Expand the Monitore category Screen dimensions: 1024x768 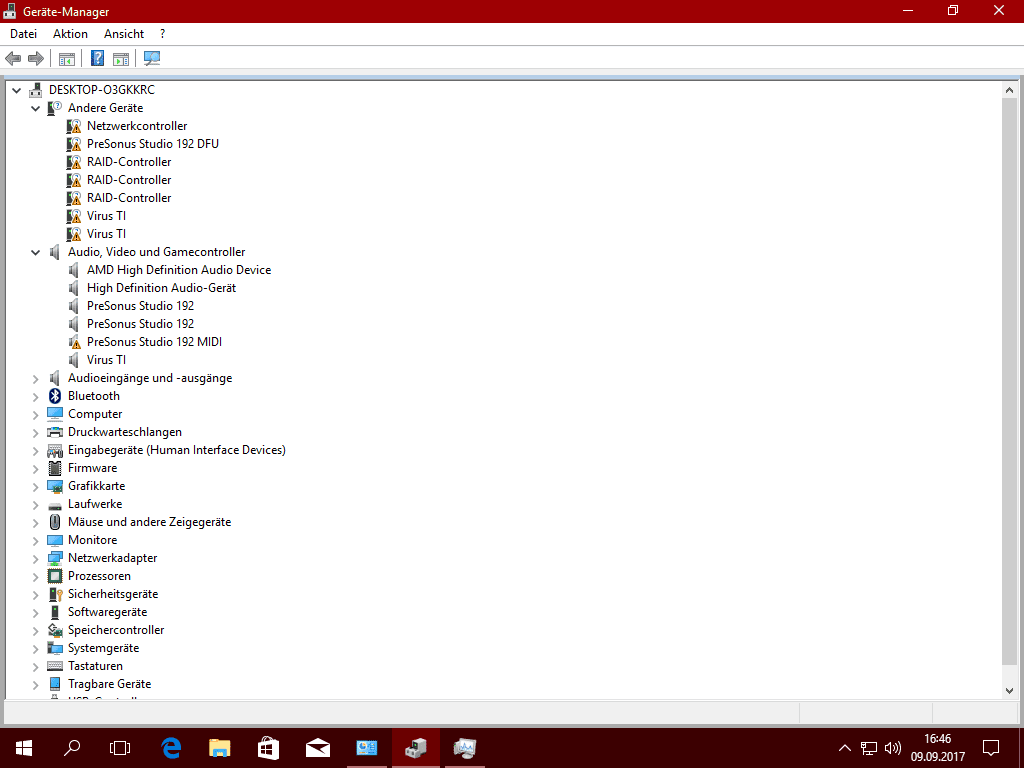(x=35, y=540)
